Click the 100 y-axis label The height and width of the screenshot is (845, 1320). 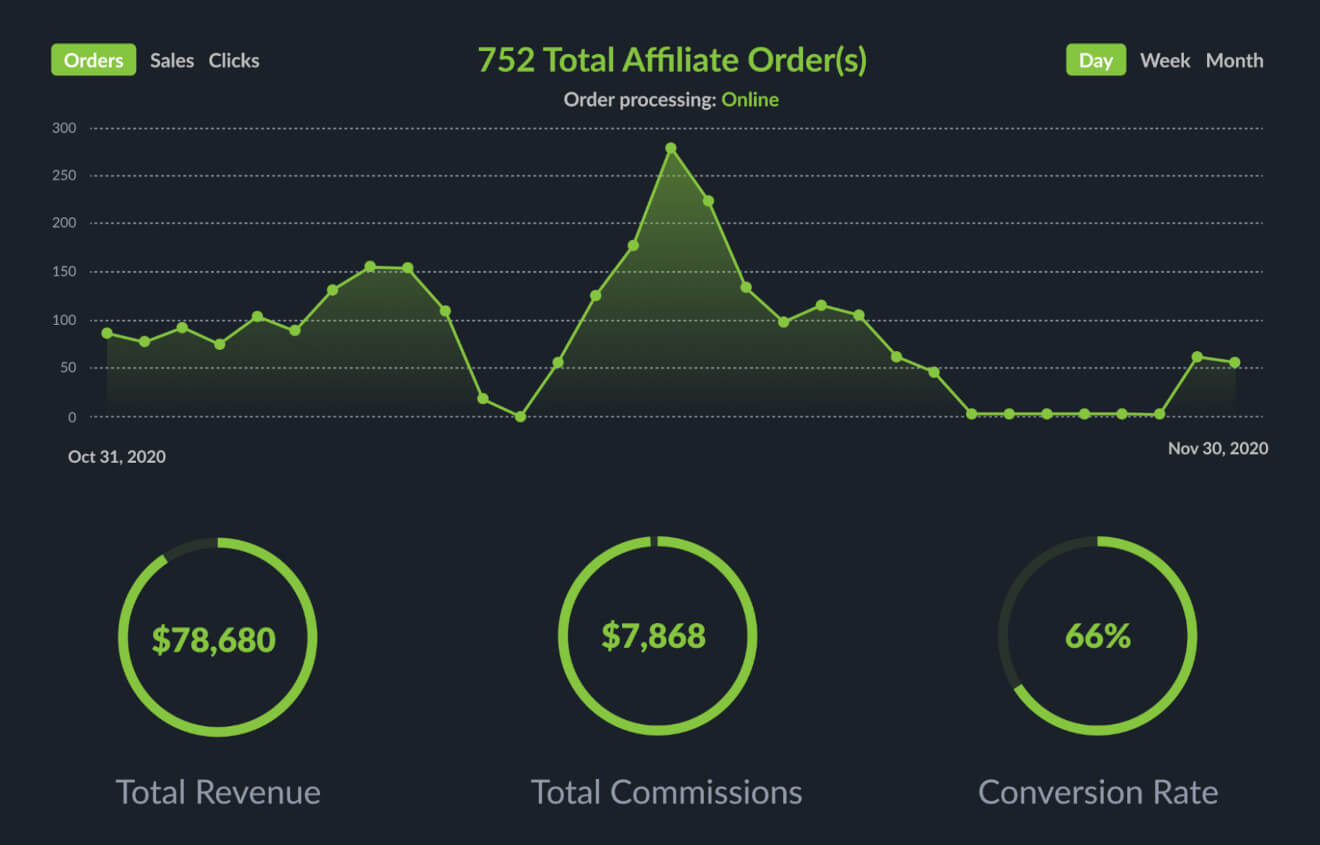tap(64, 320)
